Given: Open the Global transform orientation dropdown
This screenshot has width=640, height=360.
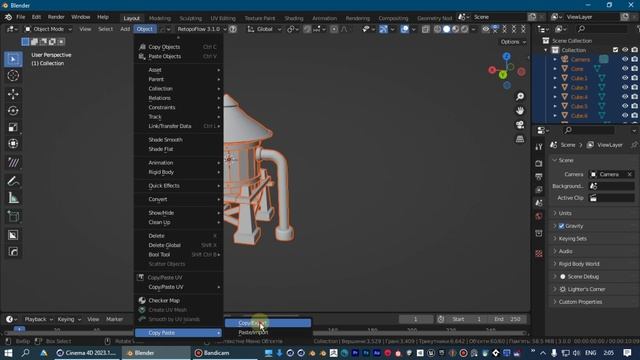Looking at the screenshot, I should pos(264,29).
